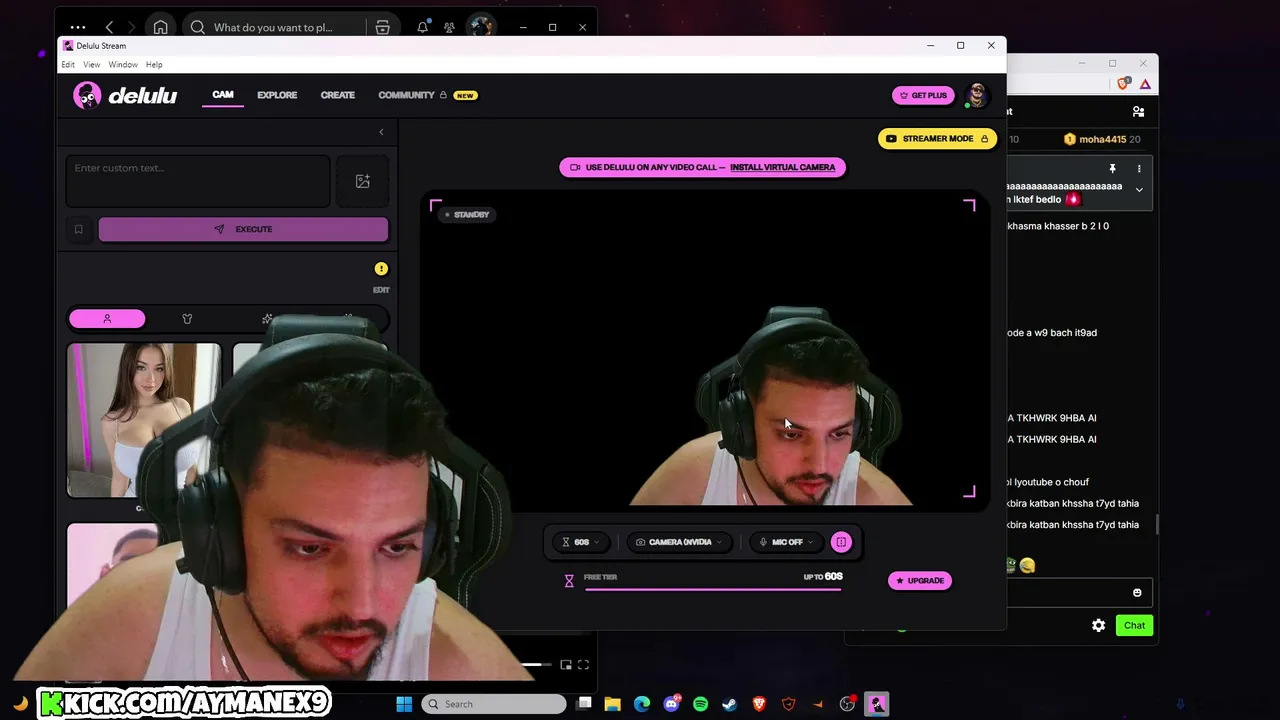
Task: Click the bookmark icon beside EXECUTE
Action: click(78, 229)
